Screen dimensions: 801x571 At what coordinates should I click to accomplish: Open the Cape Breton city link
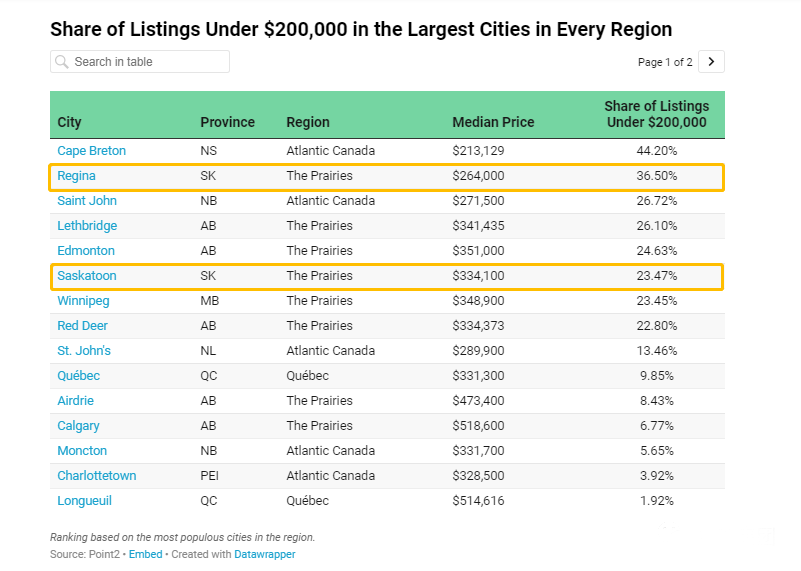(91, 151)
